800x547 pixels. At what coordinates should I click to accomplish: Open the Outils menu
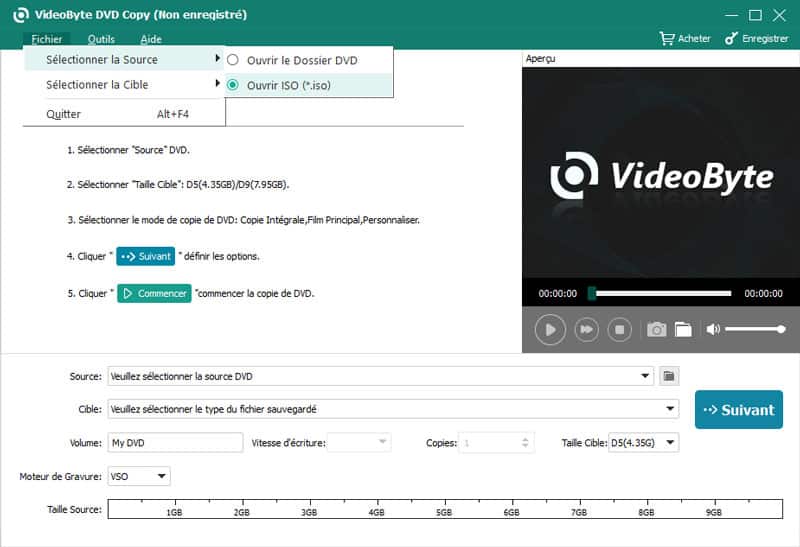click(x=101, y=39)
